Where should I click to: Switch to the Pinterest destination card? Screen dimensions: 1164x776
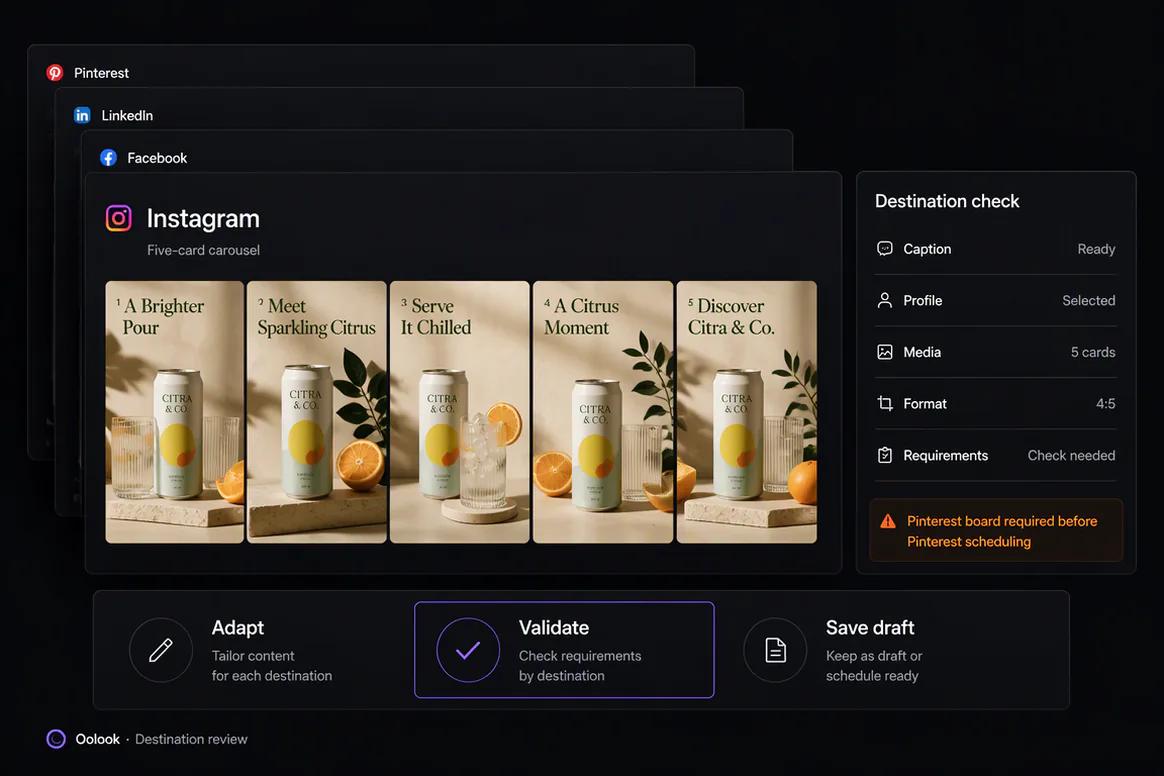361,66
